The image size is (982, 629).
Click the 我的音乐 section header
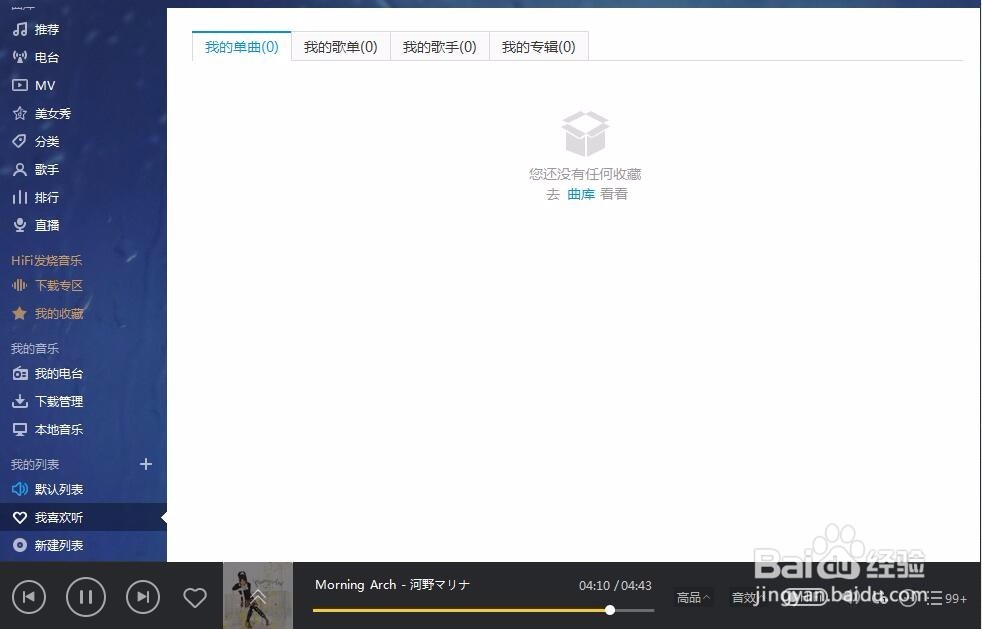[35, 349]
